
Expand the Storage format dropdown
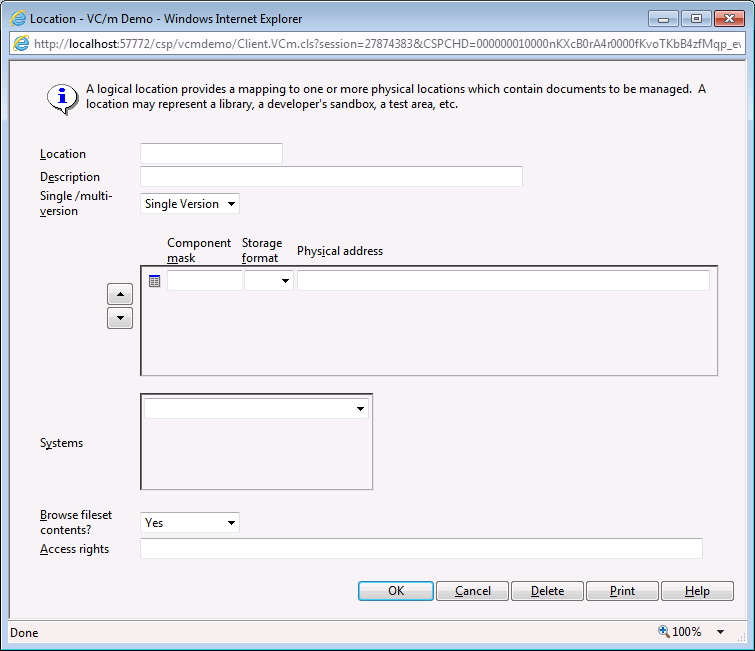269,281
